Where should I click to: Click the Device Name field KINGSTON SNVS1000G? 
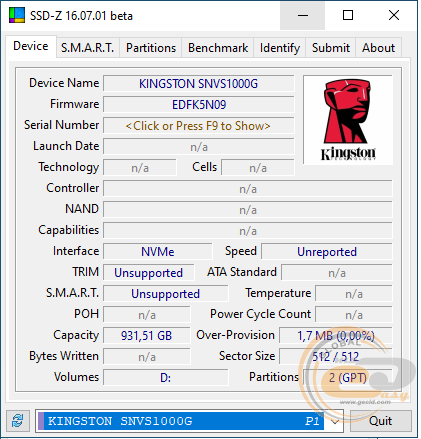click(199, 84)
